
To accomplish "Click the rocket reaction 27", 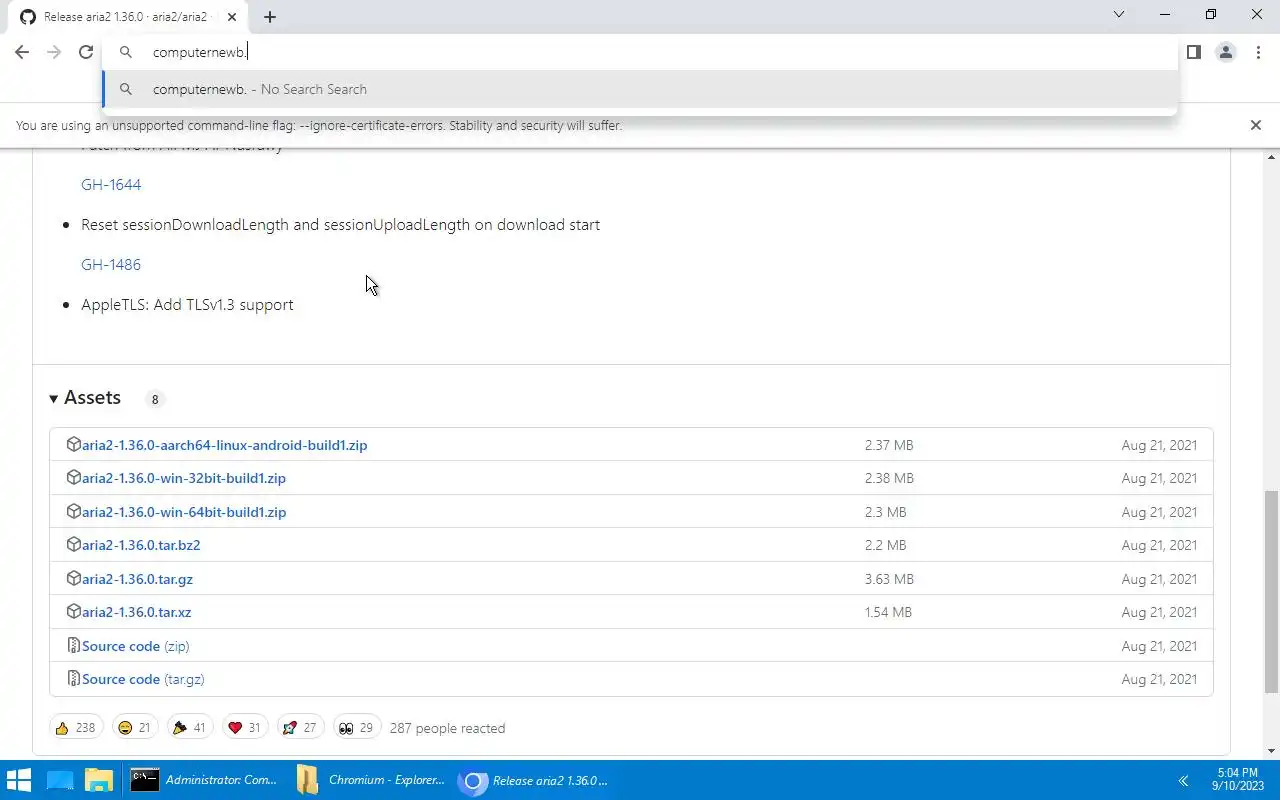I will click(x=299, y=728).
